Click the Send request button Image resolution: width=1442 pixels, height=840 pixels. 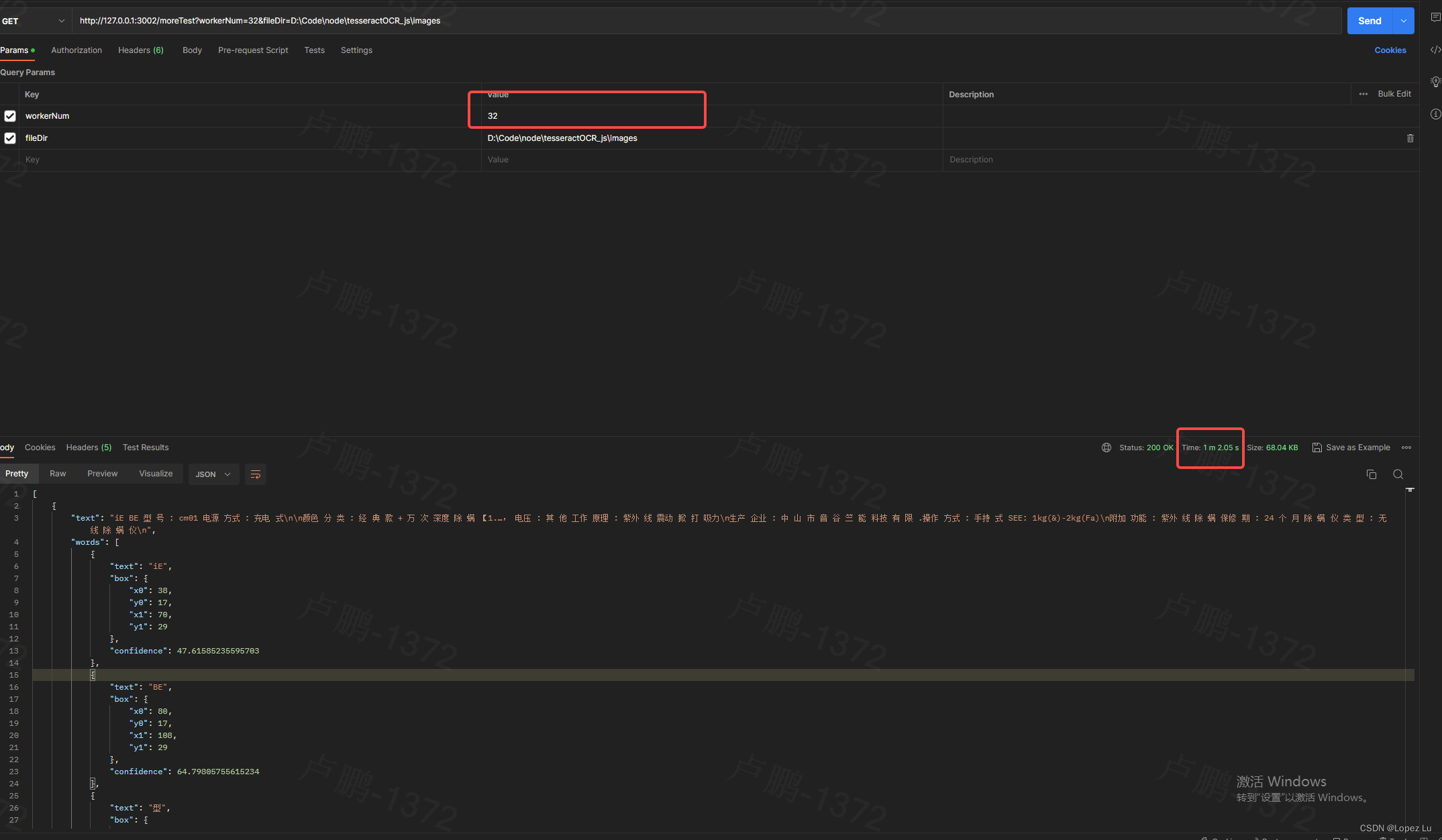(x=1370, y=21)
